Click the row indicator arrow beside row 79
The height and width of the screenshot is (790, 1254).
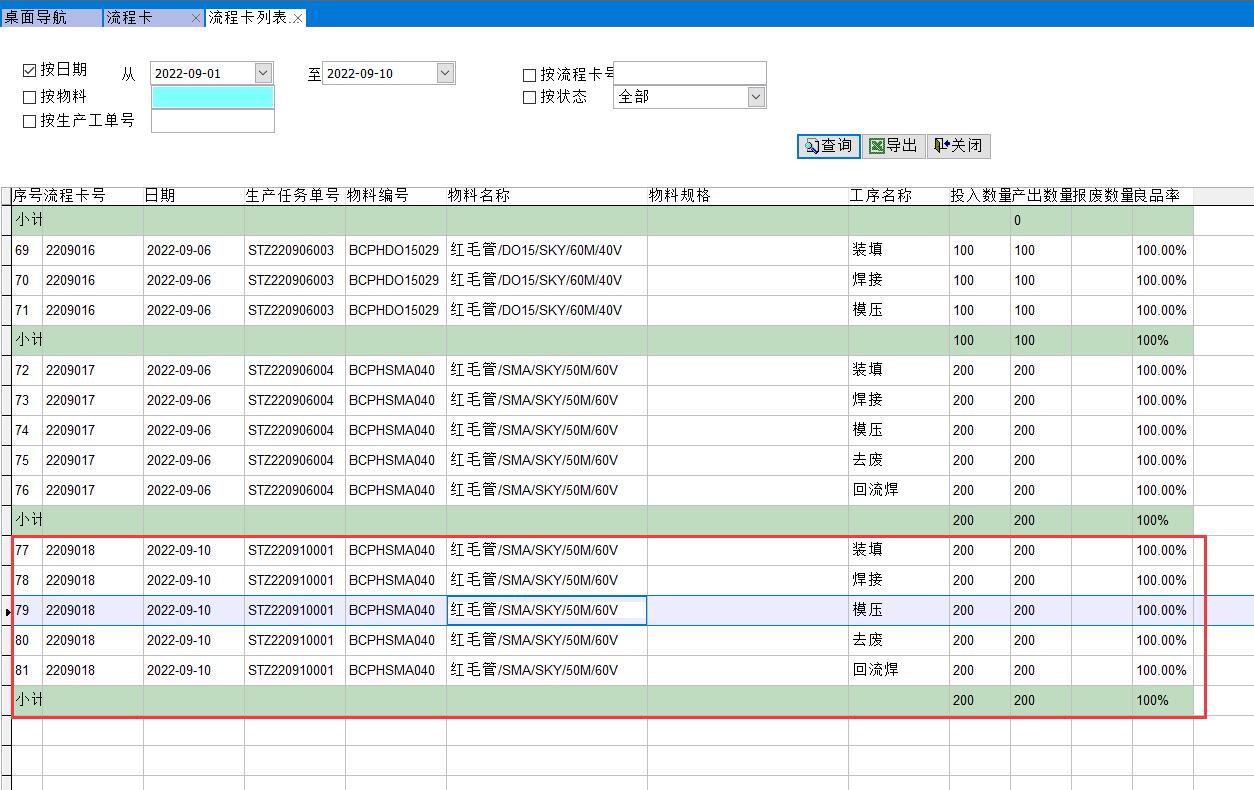tap(8, 611)
